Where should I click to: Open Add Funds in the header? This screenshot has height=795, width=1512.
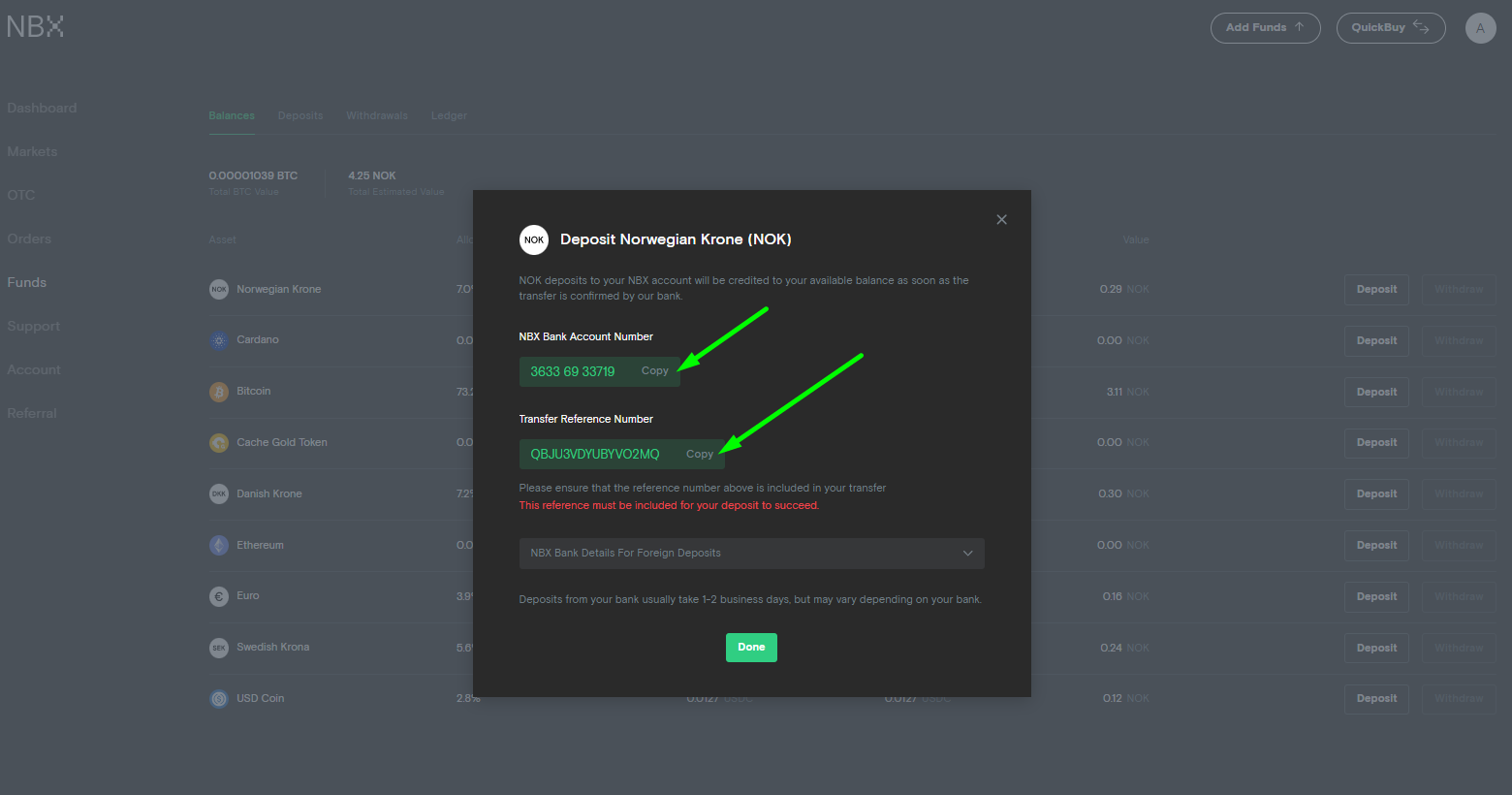click(1265, 28)
